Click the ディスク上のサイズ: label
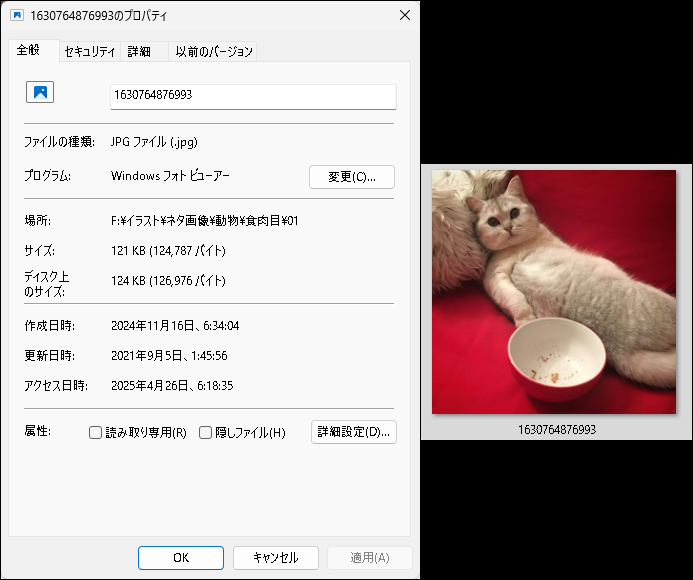Viewport: 693px width, 580px height. [46, 284]
